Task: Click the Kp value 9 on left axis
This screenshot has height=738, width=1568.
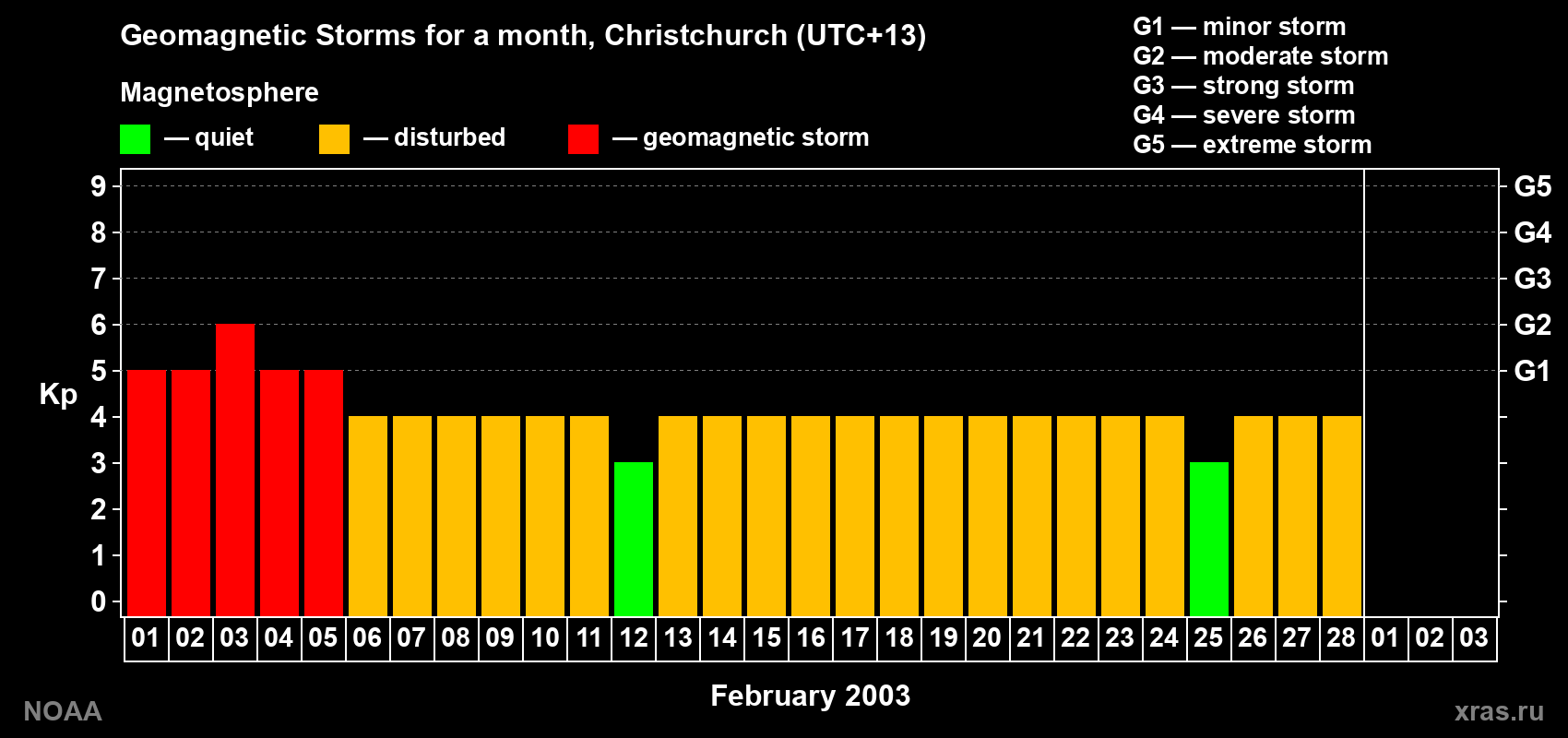Action: 99,186
